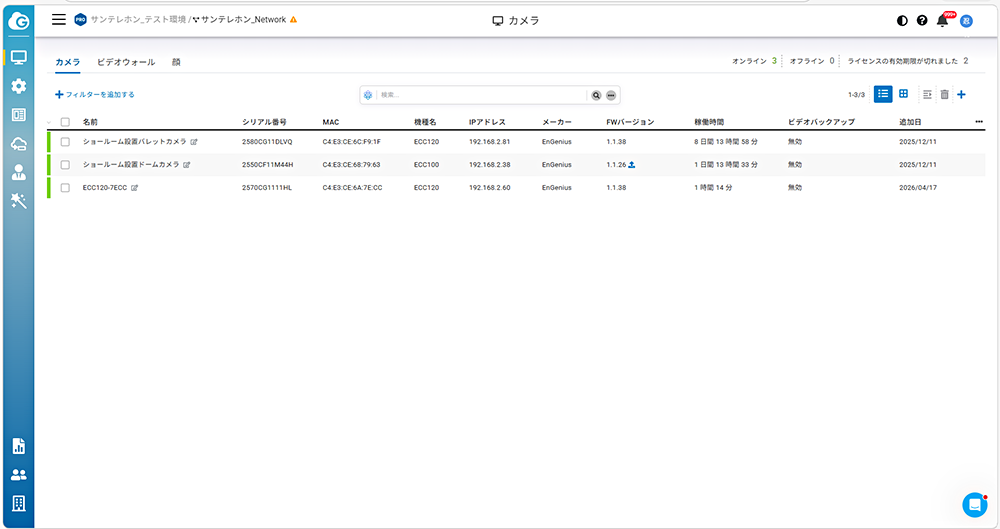Select the ビデオウォール tab
The width and height of the screenshot is (1000, 529).
126,62
